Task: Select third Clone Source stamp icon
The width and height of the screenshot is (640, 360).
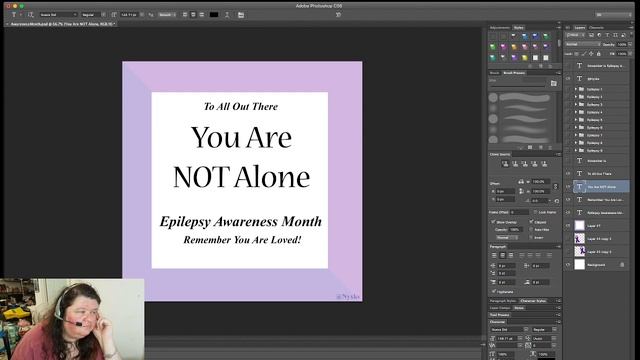Action: (x=524, y=164)
